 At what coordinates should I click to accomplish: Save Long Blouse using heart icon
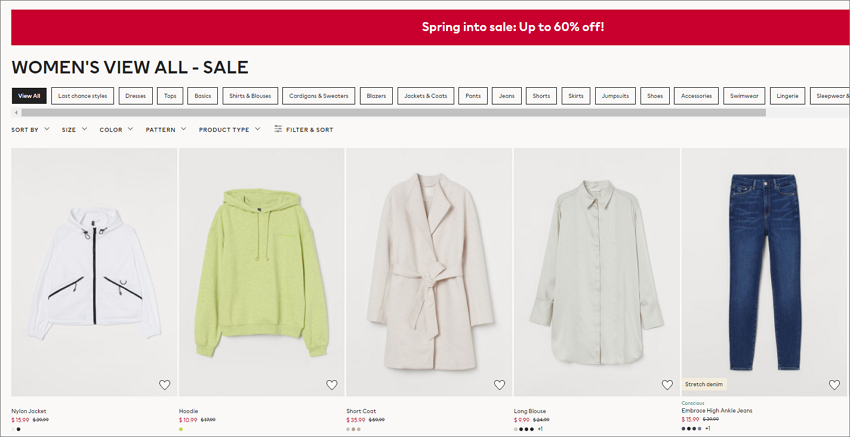[667, 384]
